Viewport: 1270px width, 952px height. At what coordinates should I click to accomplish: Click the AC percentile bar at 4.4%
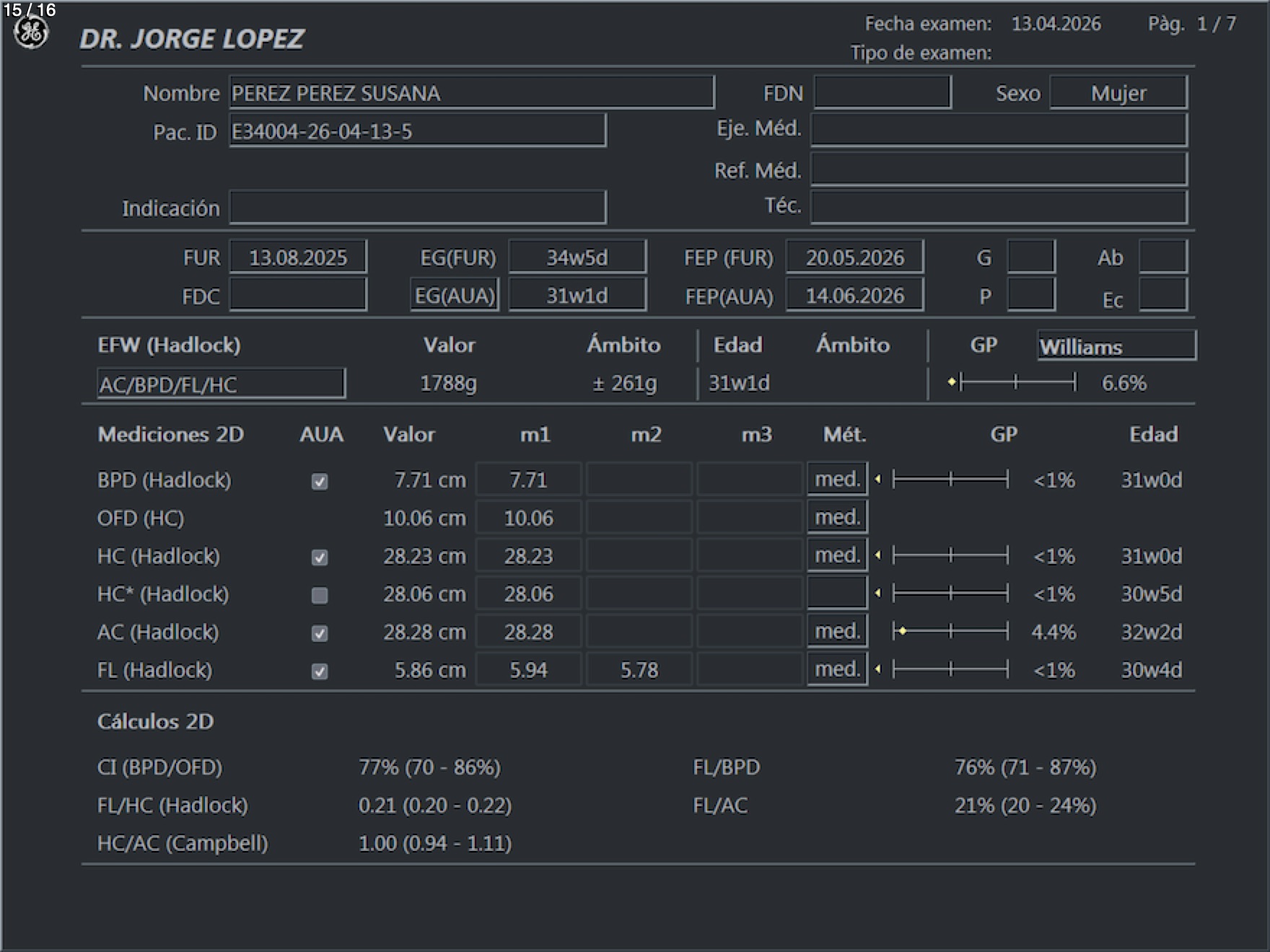(950, 632)
